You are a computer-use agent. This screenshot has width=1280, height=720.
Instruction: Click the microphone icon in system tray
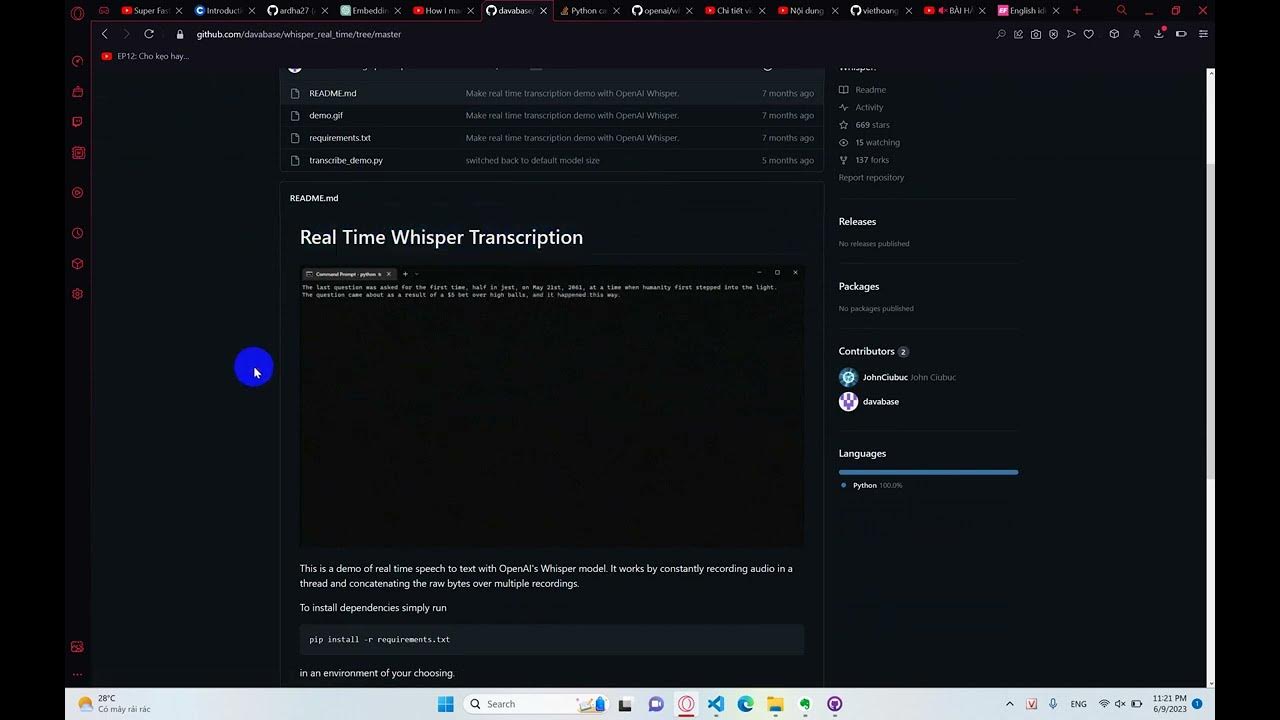pyautogui.click(x=1053, y=704)
